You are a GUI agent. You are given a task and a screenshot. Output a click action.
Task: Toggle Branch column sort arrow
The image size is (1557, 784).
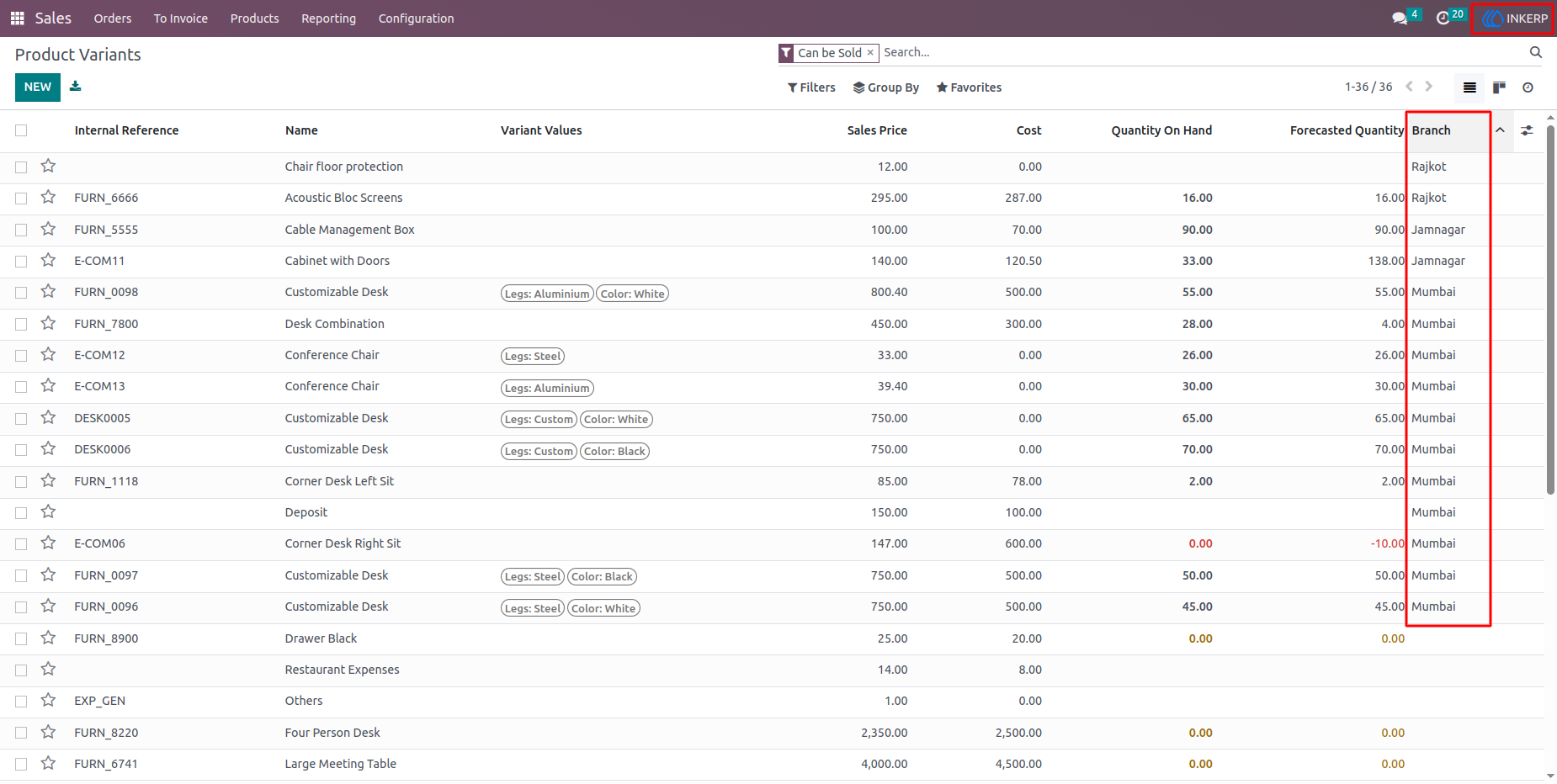(x=1500, y=130)
